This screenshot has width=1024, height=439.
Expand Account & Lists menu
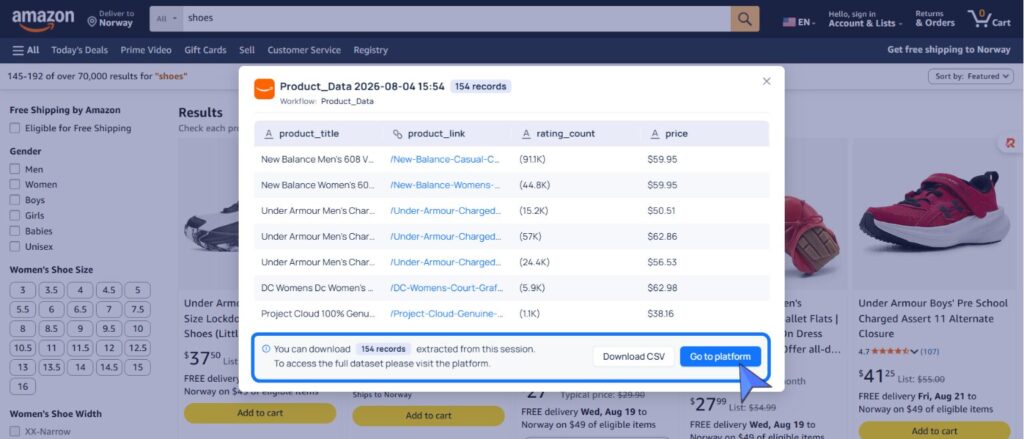tap(865, 19)
